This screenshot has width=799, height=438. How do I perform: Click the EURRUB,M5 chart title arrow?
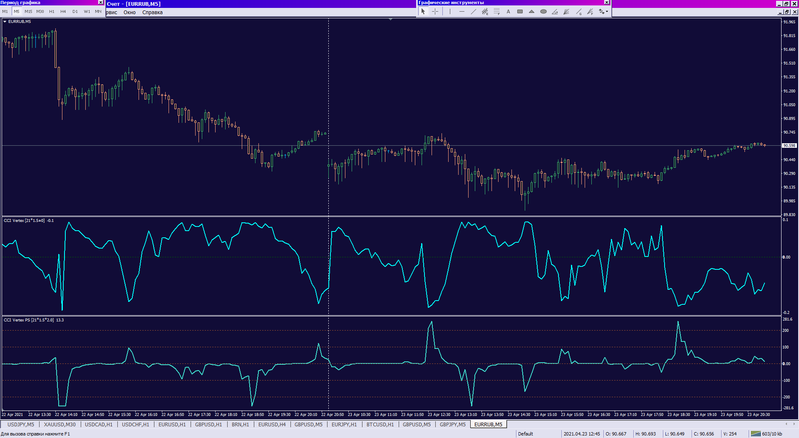click(x=5, y=21)
